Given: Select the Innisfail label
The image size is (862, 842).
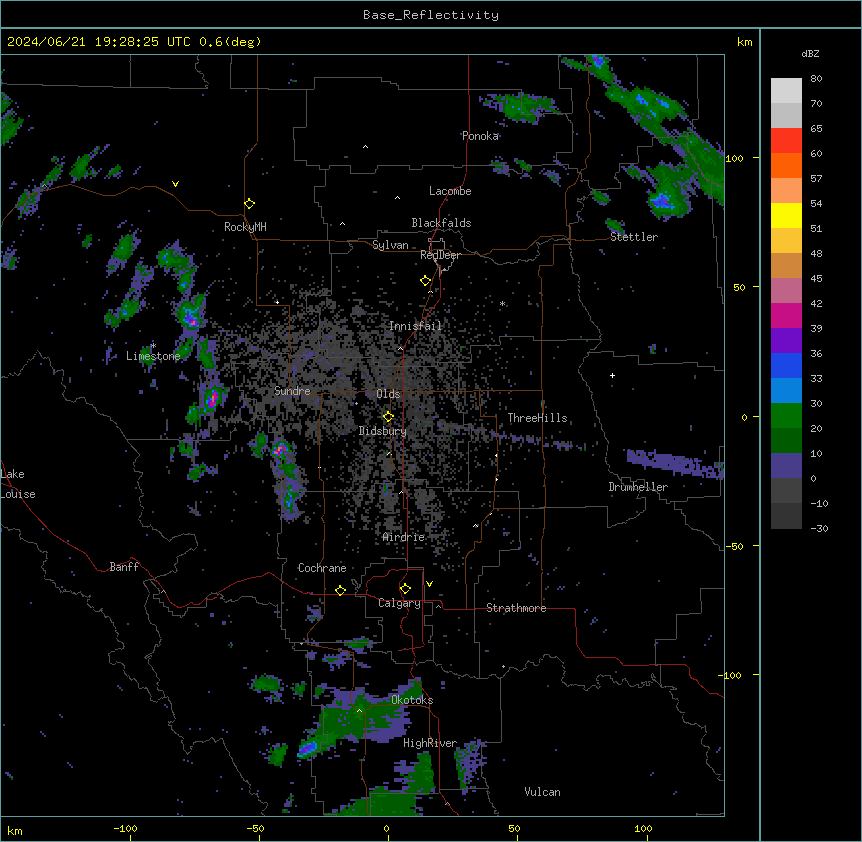Looking at the screenshot, I should click(415, 326).
